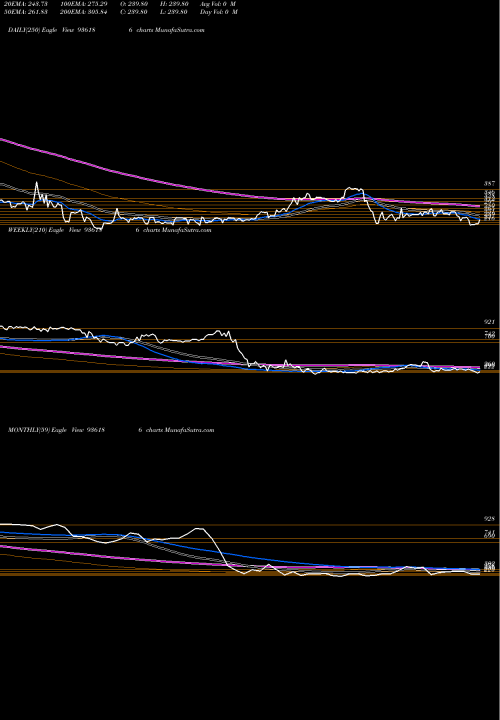Click the 921 price level label
This screenshot has width=500, height=720.
coord(489,322)
